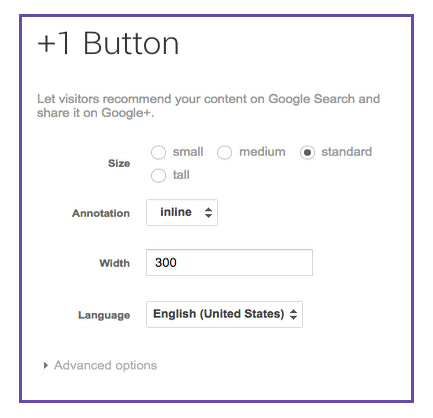Click the 'Advanced options' text link
The image size is (433, 418).
pyautogui.click(x=105, y=365)
